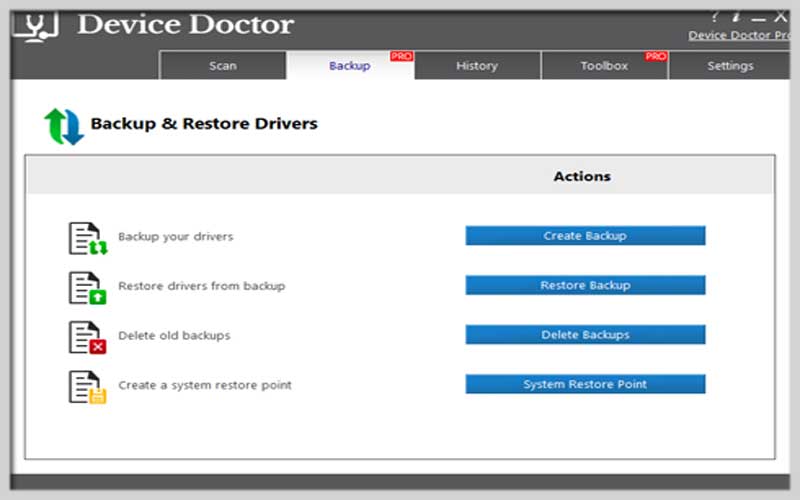This screenshot has height=500, width=800.
Task: Click the Delete Backups button
Action: click(585, 335)
